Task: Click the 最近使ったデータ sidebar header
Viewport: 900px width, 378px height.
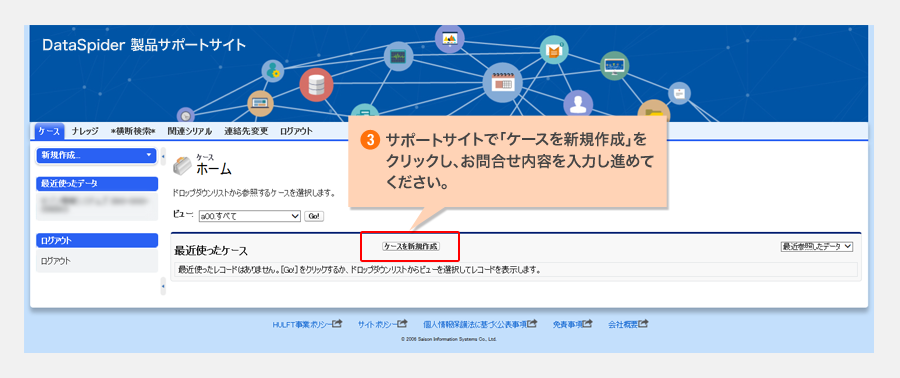Action: (x=96, y=184)
